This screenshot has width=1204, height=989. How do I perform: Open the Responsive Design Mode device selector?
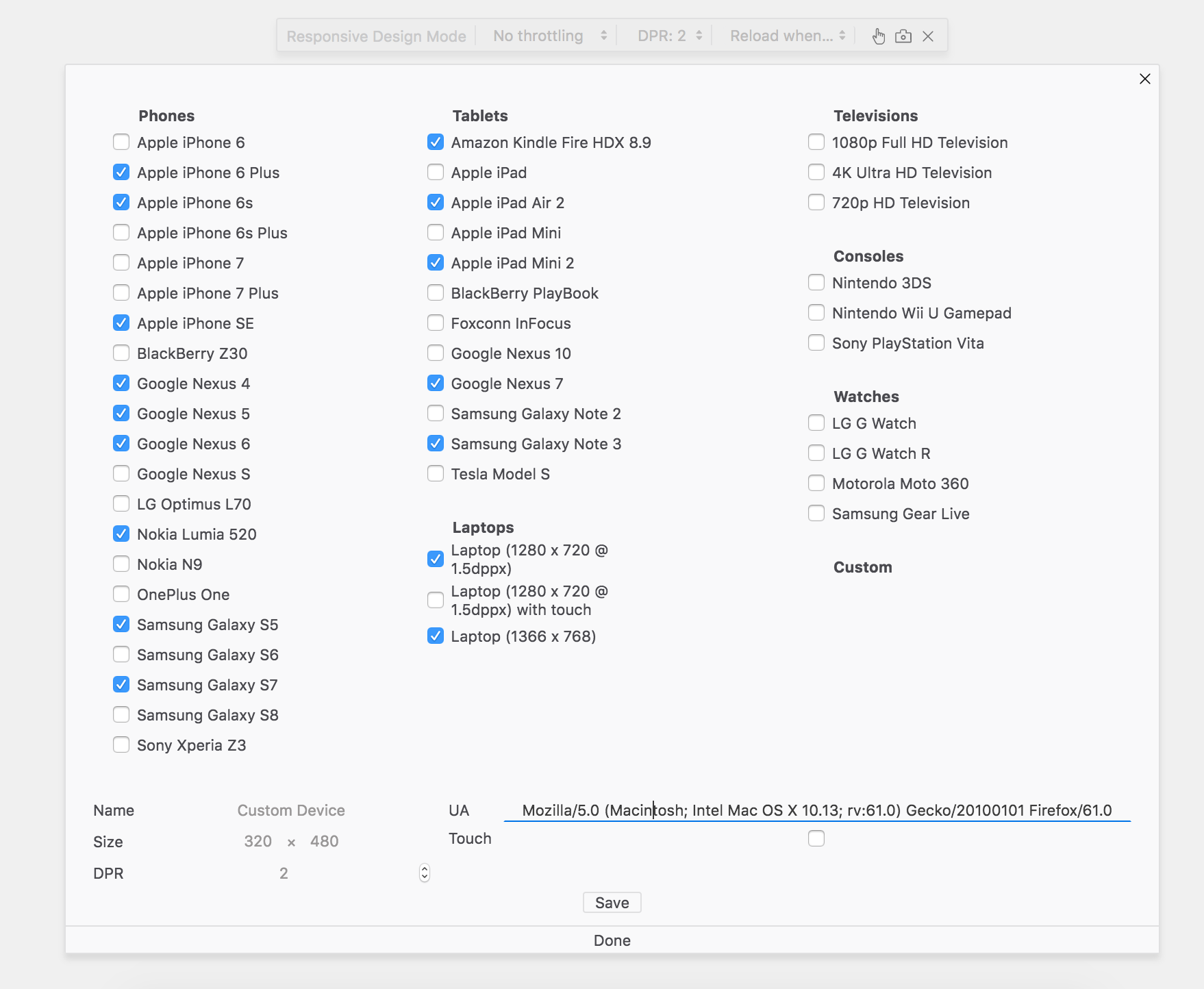pos(376,36)
